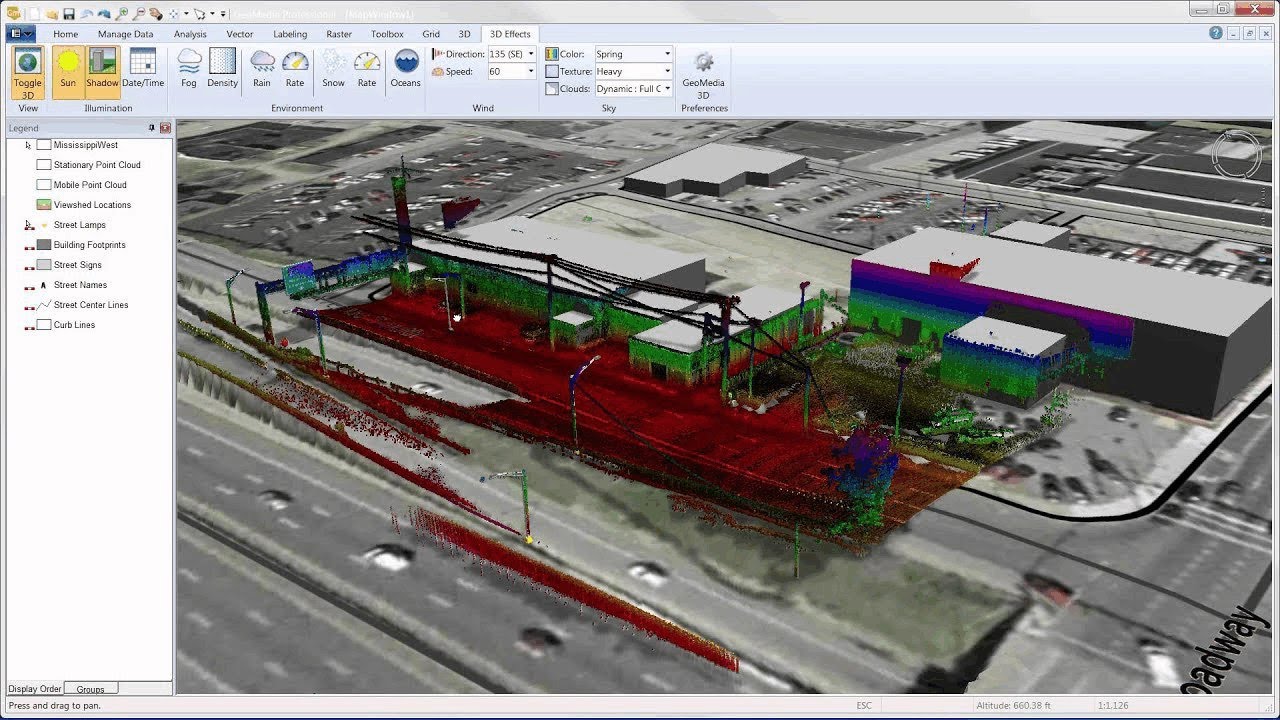
Task: Select the Building Footprints legend entry
Action: point(89,245)
